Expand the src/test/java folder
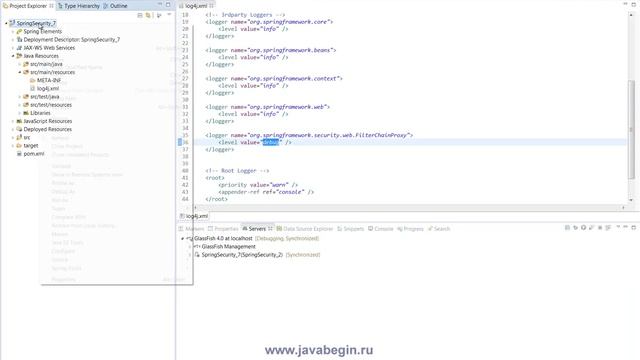Screen dimensions: 640x360 tap(19, 97)
